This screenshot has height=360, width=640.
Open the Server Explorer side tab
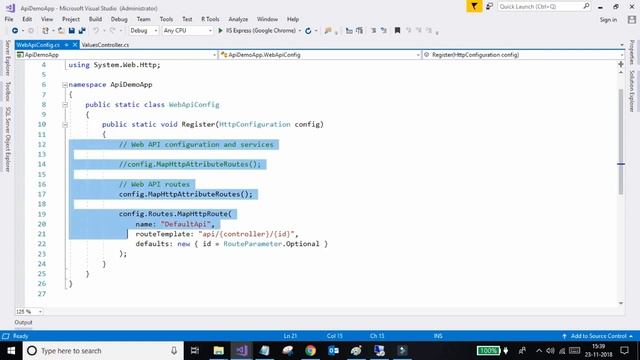point(7,58)
